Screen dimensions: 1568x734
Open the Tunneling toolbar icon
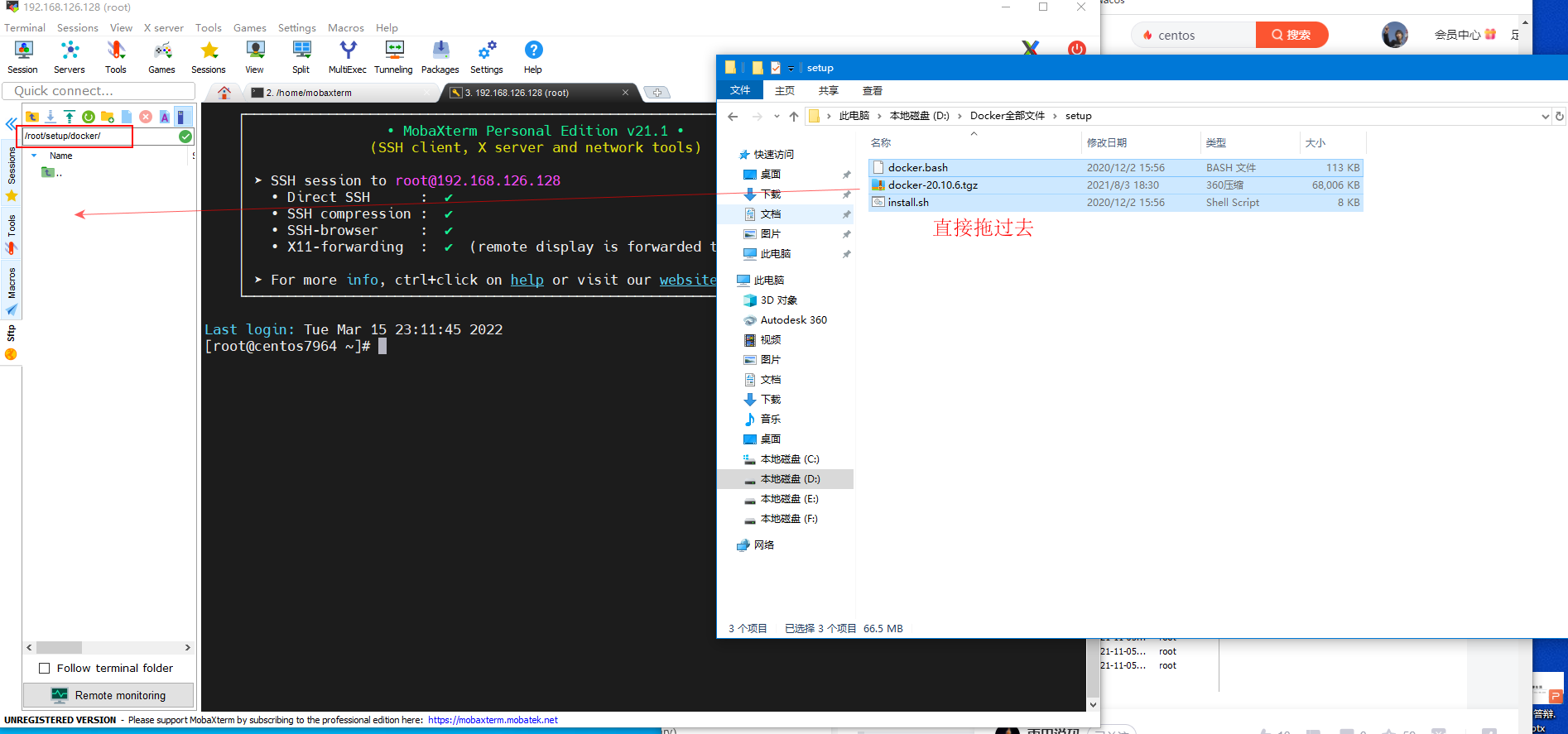(394, 57)
